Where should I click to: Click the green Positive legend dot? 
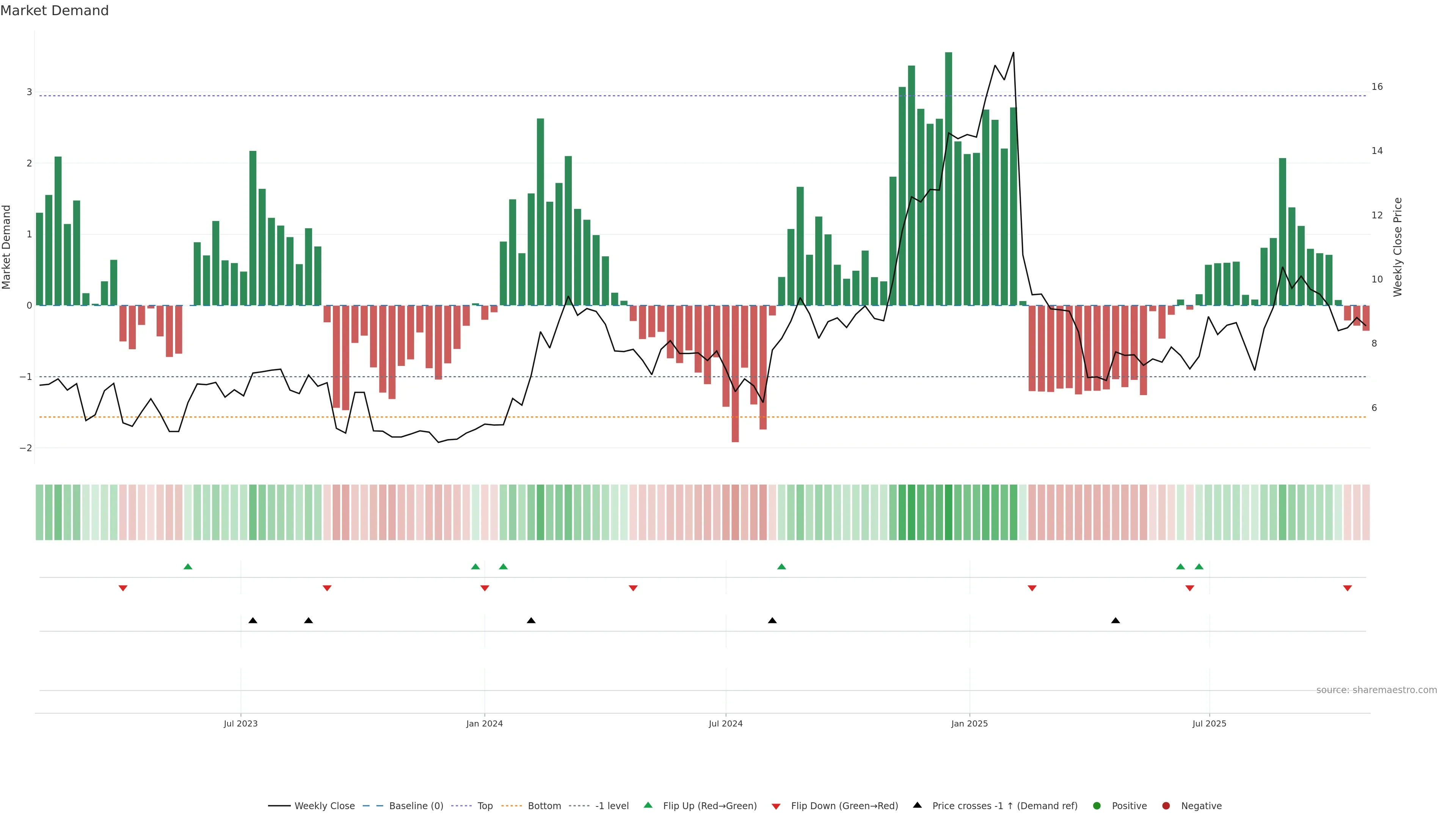coord(1097,806)
